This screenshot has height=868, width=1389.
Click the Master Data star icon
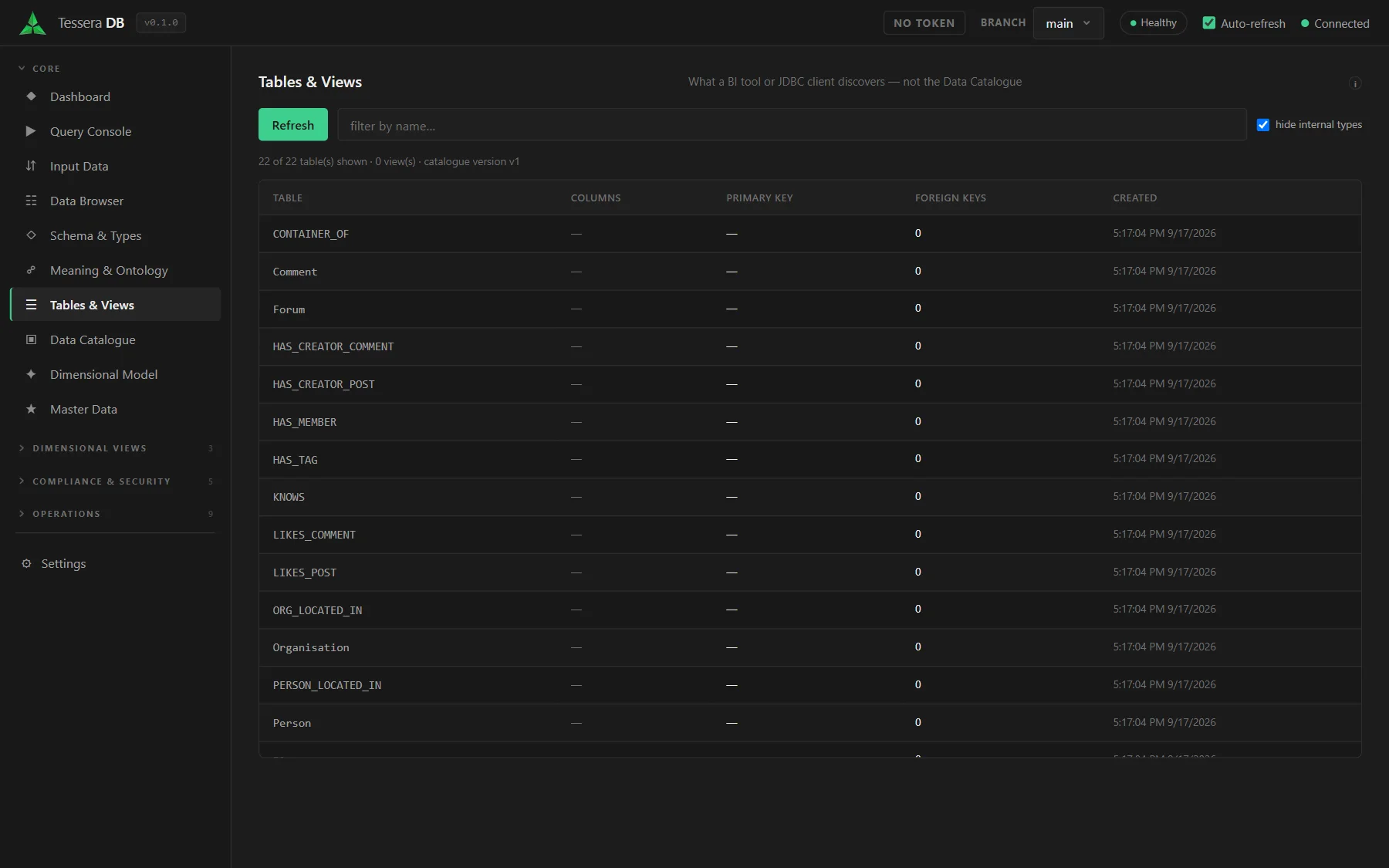[31, 409]
